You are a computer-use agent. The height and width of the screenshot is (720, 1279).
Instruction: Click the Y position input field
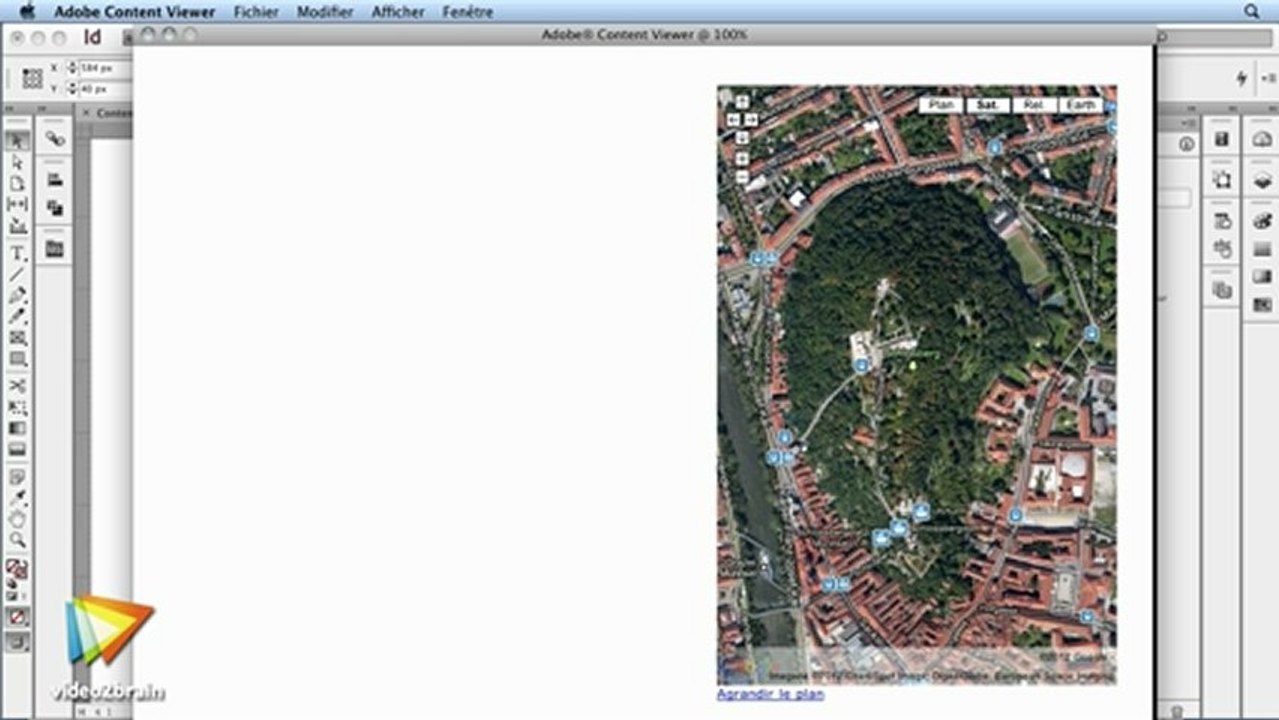[104, 89]
